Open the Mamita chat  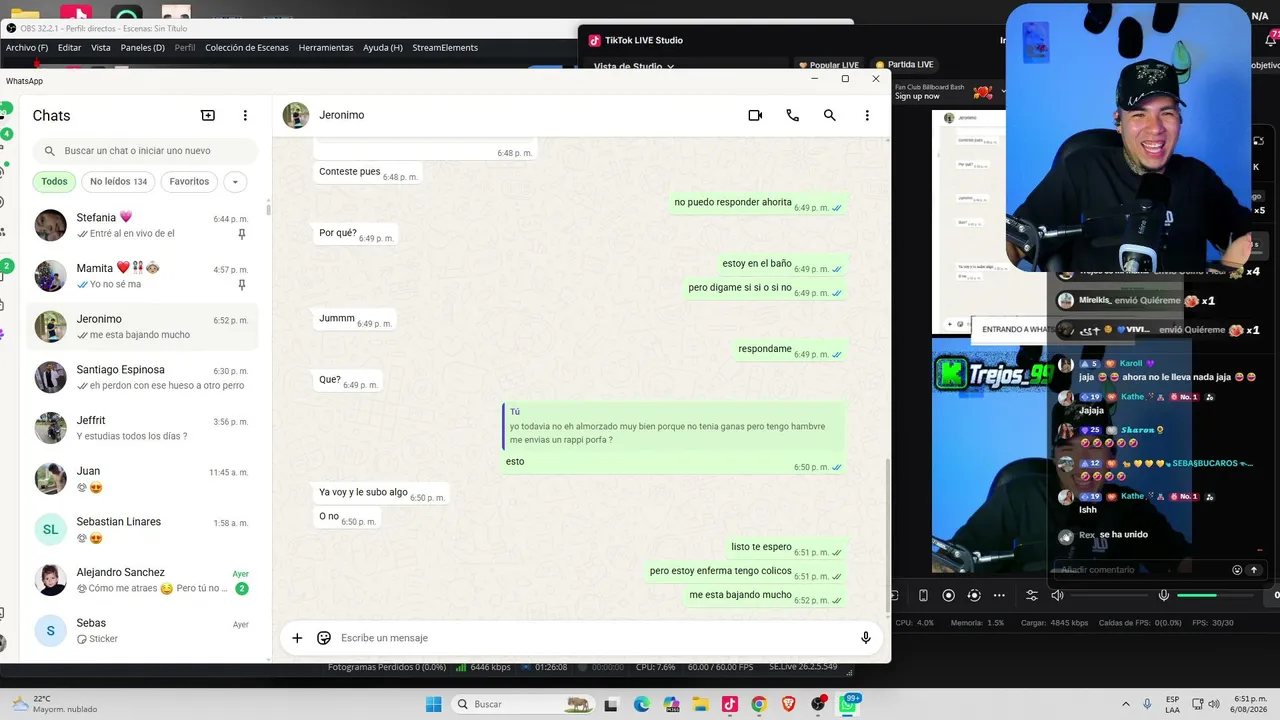[x=142, y=276]
